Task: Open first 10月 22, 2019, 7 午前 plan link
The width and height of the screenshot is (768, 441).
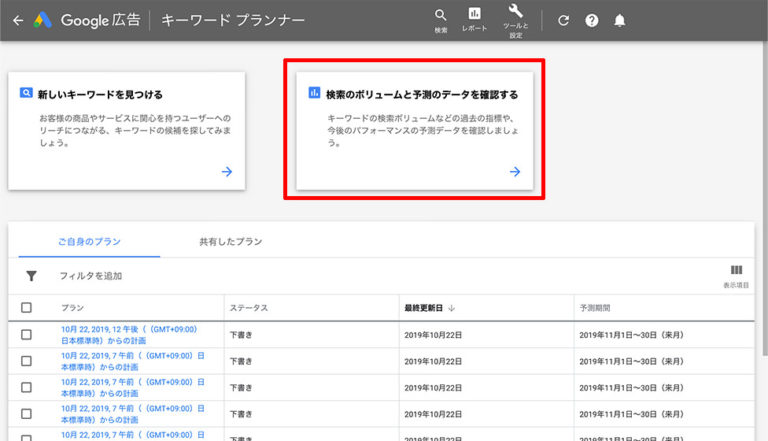Action: (x=133, y=361)
